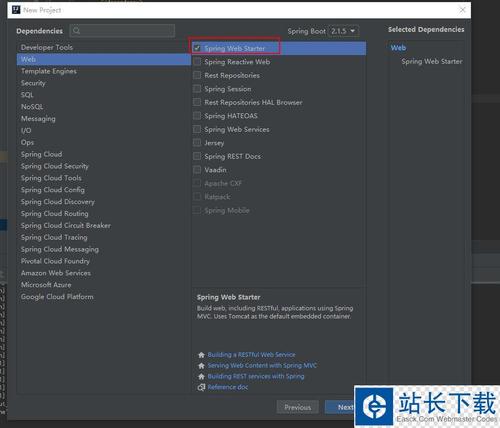Open Spring Boot version dropdown
Screen dimensions: 500x428
[343, 31]
